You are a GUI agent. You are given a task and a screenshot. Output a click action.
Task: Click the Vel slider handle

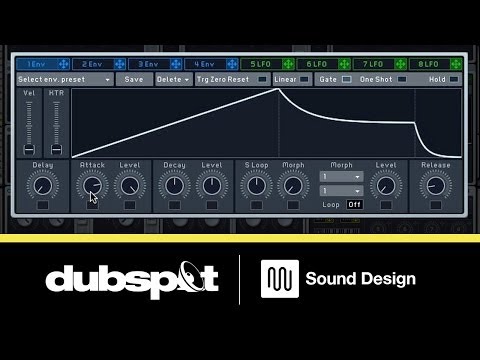(x=29, y=150)
